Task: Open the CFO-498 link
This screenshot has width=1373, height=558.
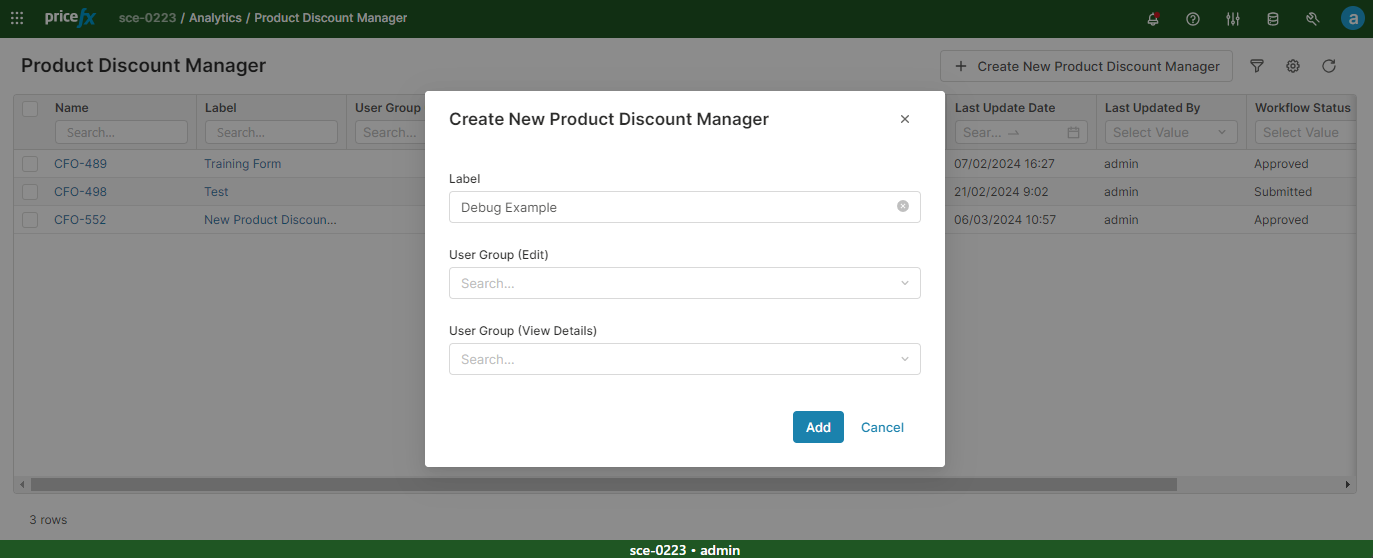Action: (x=80, y=192)
